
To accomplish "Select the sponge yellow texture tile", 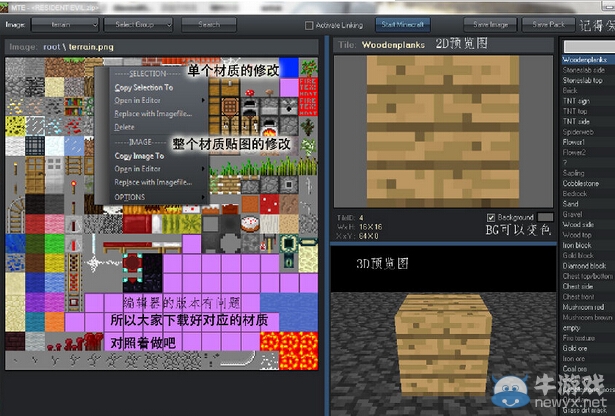I will tap(15, 126).
